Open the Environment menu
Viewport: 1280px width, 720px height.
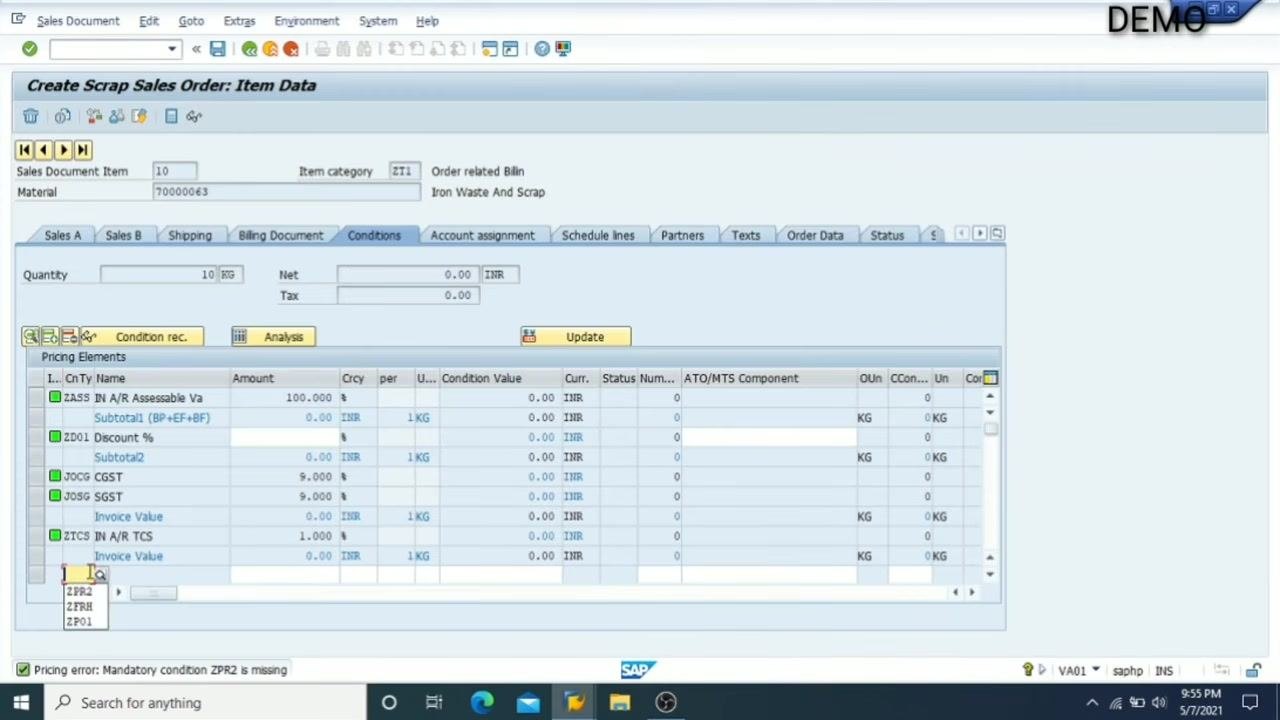(307, 21)
